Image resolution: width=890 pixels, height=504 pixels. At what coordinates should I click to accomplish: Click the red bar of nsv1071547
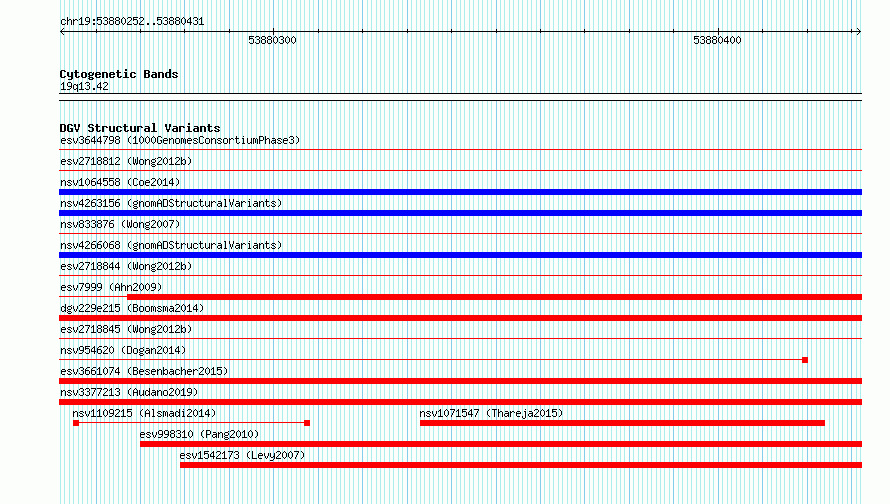[x=622, y=423]
